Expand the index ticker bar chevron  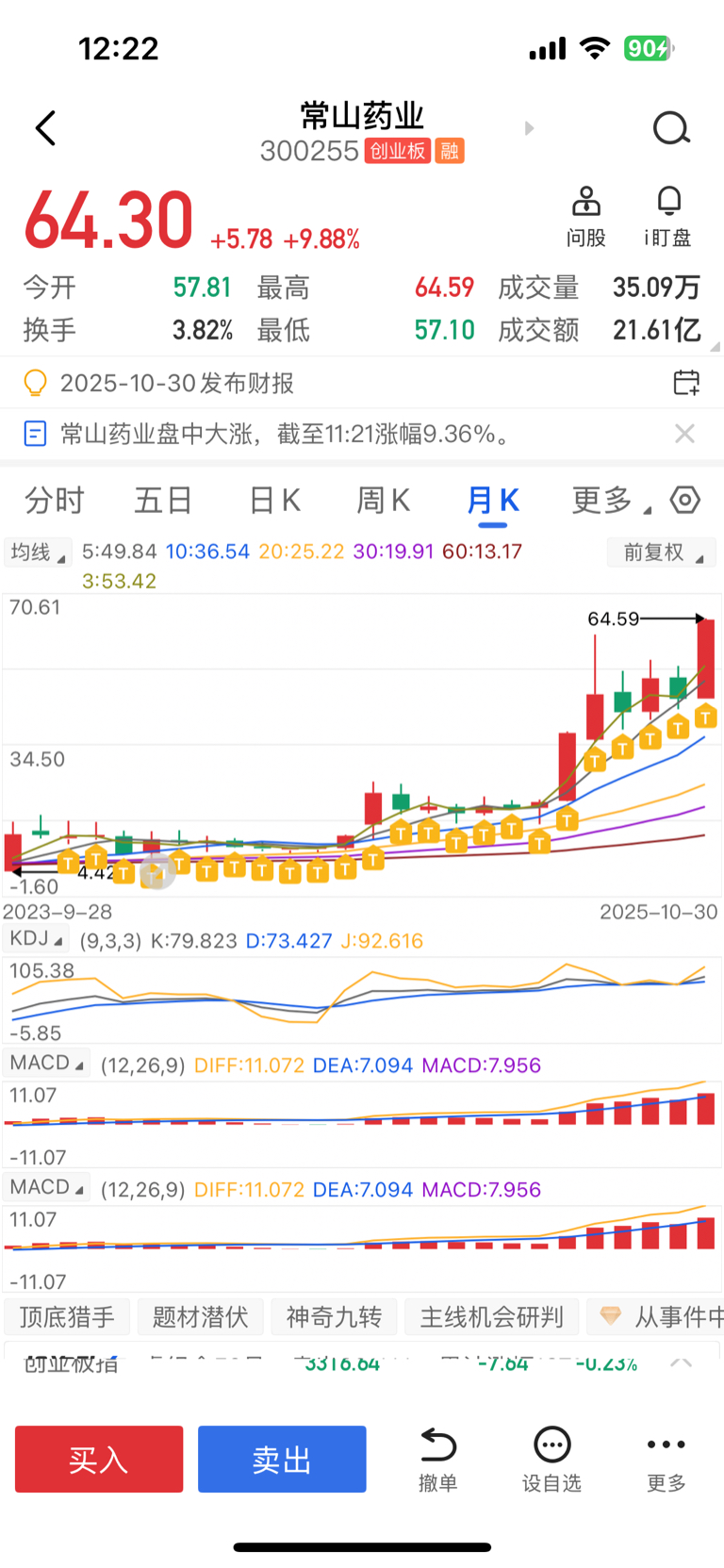[682, 1363]
